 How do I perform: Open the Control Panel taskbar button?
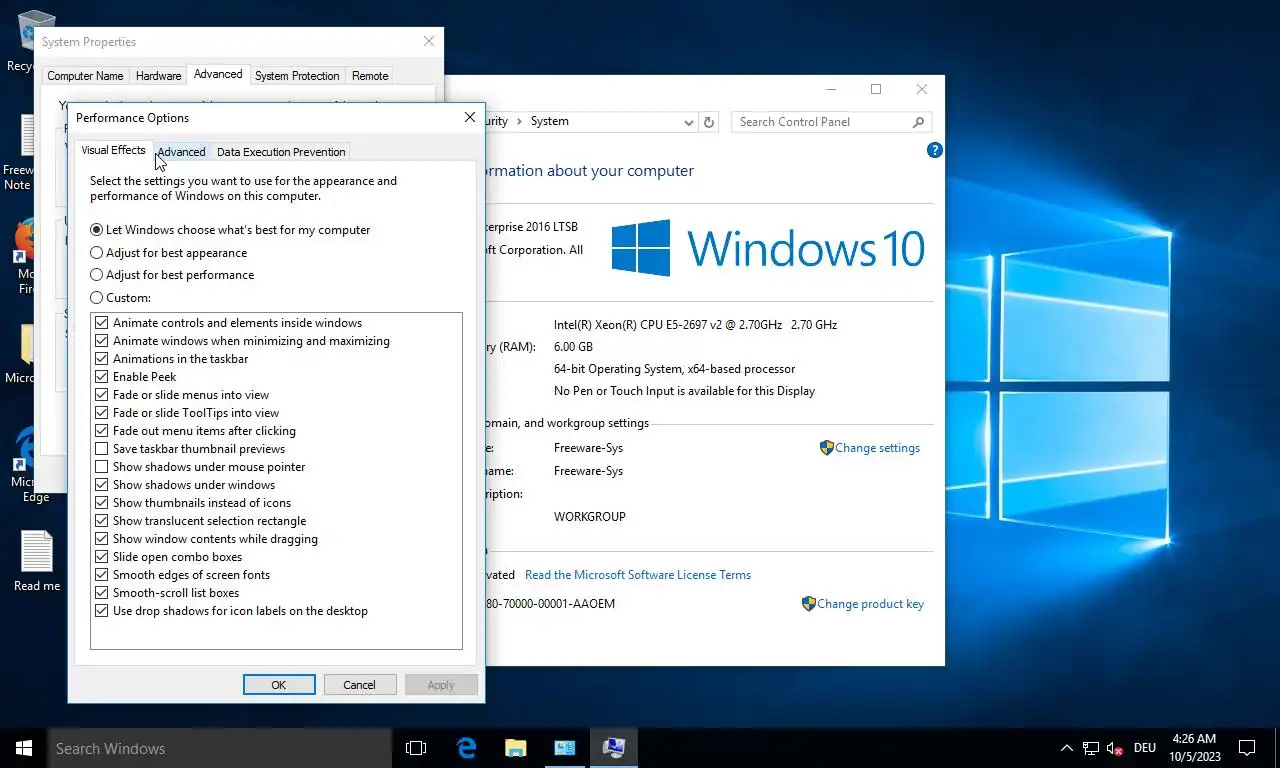564,748
